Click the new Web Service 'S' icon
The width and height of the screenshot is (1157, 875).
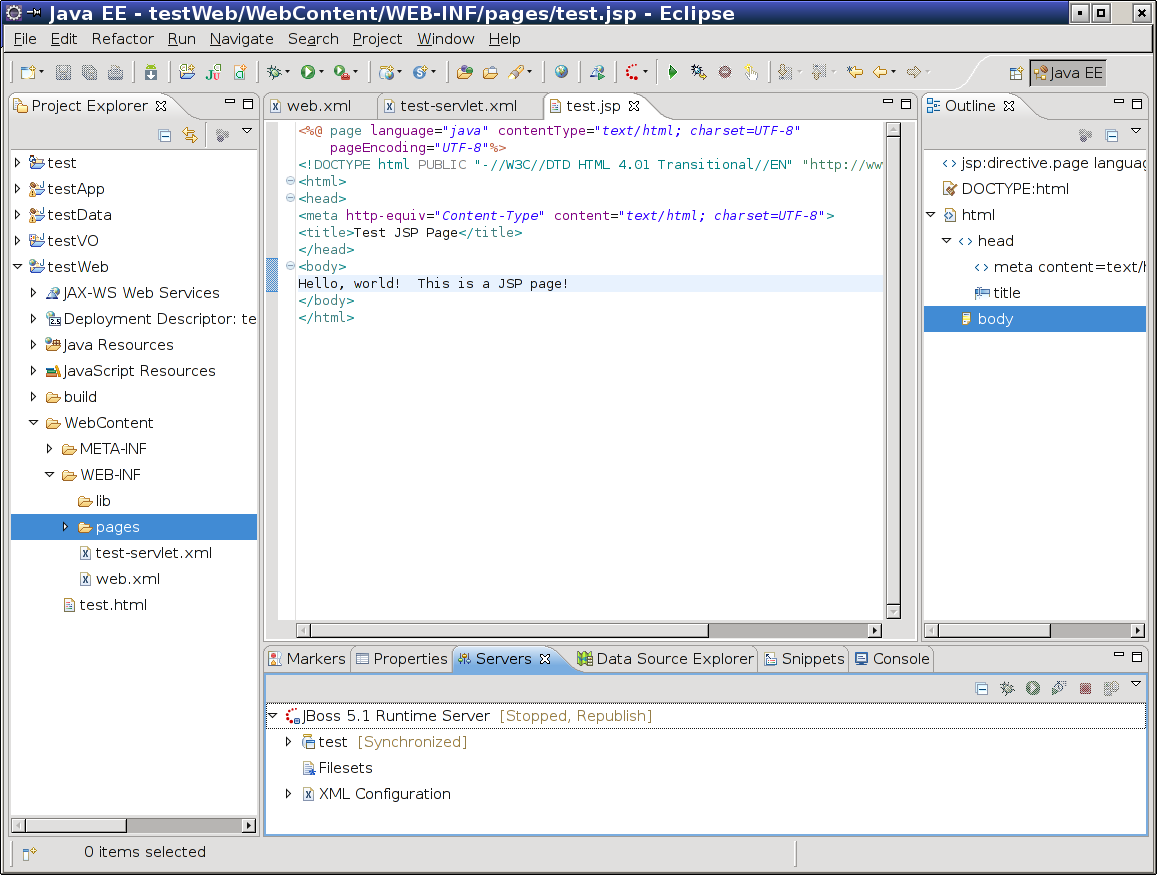pos(420,72)
